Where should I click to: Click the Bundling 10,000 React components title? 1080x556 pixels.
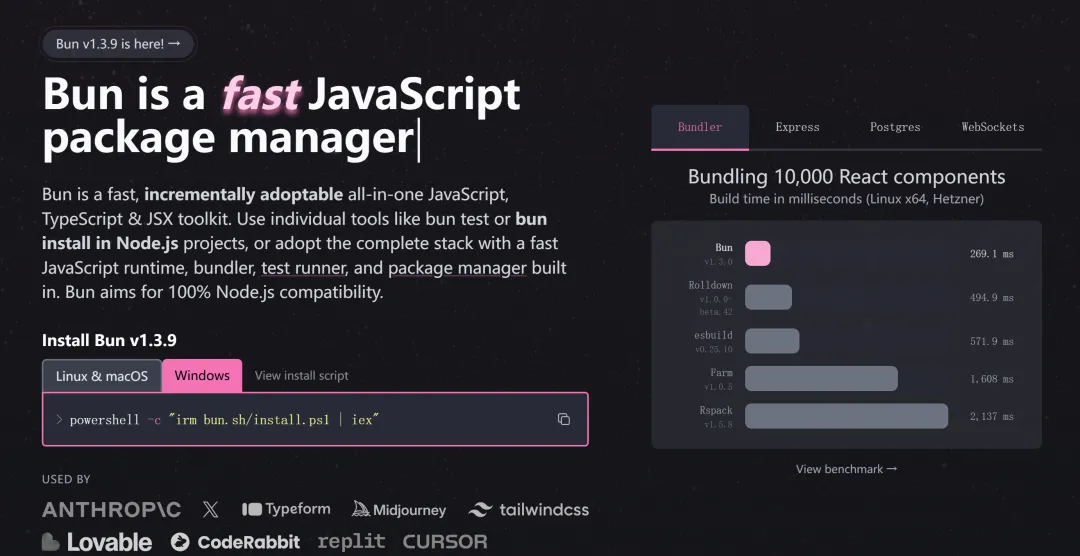click(x=847, y=176)
